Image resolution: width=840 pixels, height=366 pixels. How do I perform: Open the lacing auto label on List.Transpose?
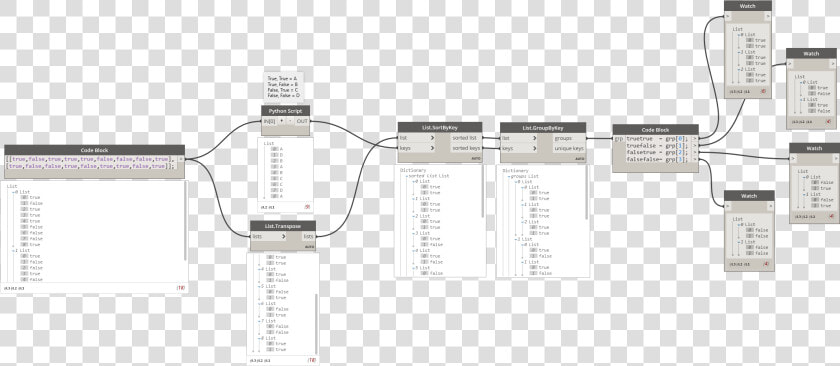309,247
